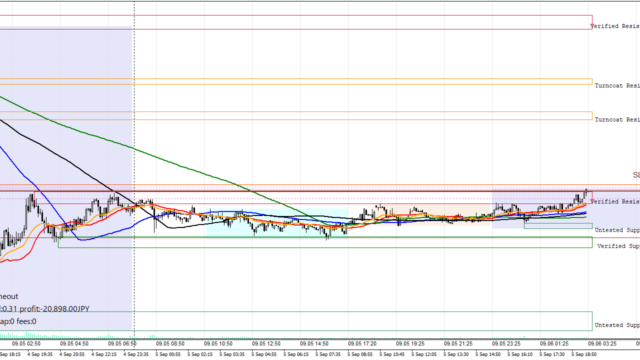Click the 09.05 14:50 time axis label
Image resolution: width=640 pixels, height=360 pixels.
tap(314, 344)
